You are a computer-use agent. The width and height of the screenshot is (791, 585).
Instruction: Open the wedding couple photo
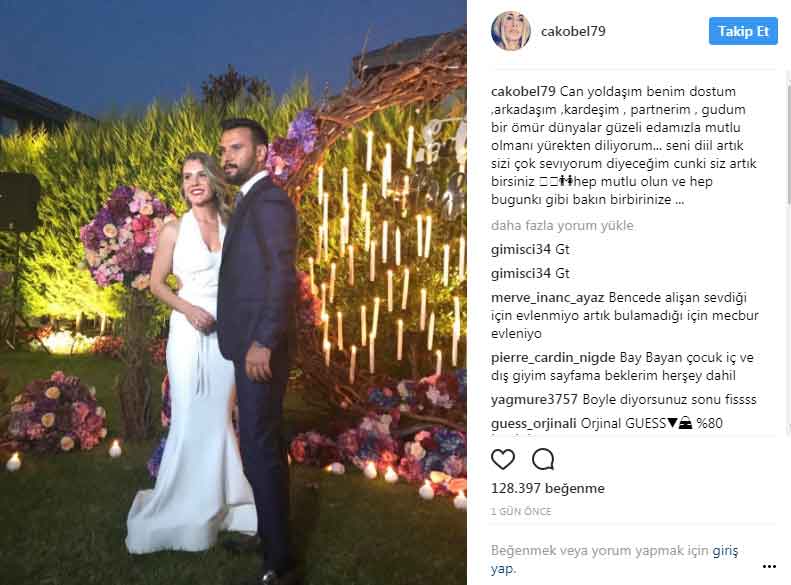tap(233, 292)
